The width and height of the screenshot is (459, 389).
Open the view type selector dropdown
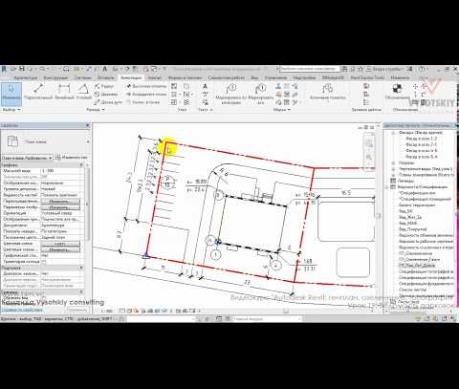[x=27, y=158]
